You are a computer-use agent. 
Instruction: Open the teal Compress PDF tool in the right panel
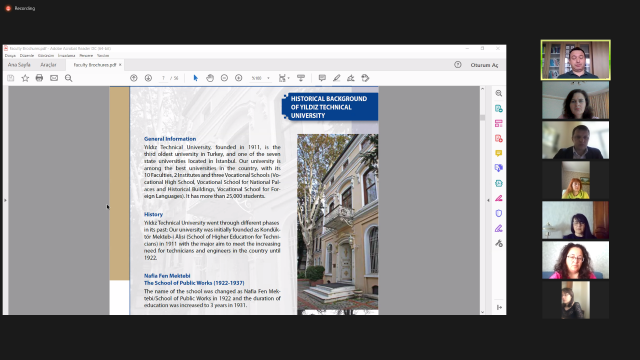click(498, 183)
